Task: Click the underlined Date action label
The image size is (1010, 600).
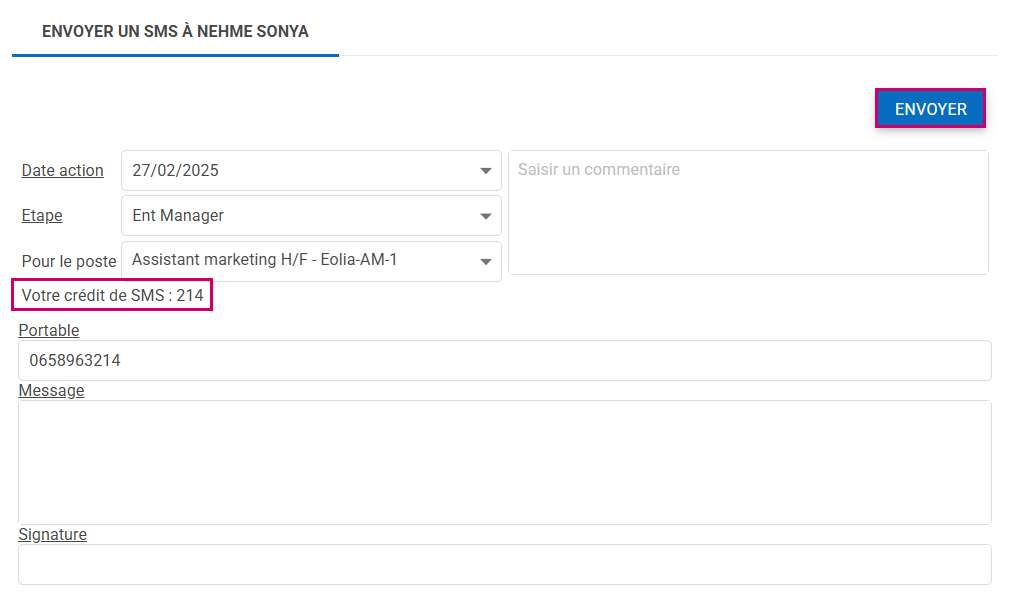Action: click(62, 171)
